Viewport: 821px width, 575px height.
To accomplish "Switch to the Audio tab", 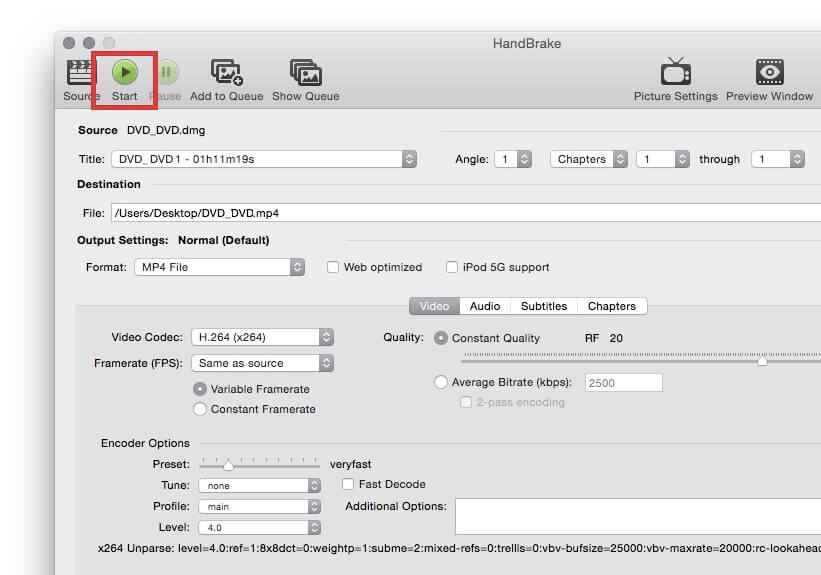I will [485, 306].
